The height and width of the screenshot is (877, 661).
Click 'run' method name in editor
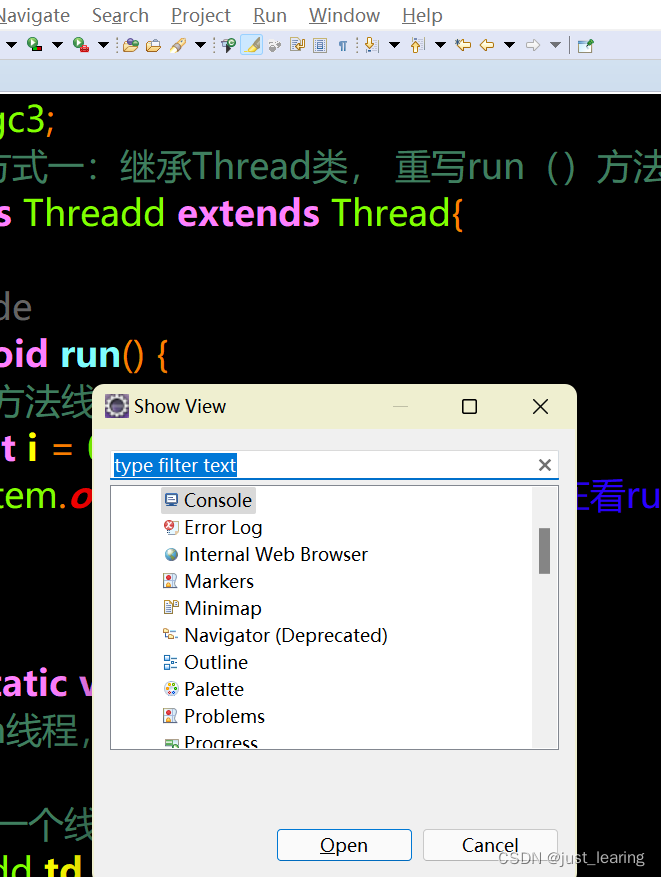click(90, 355)
